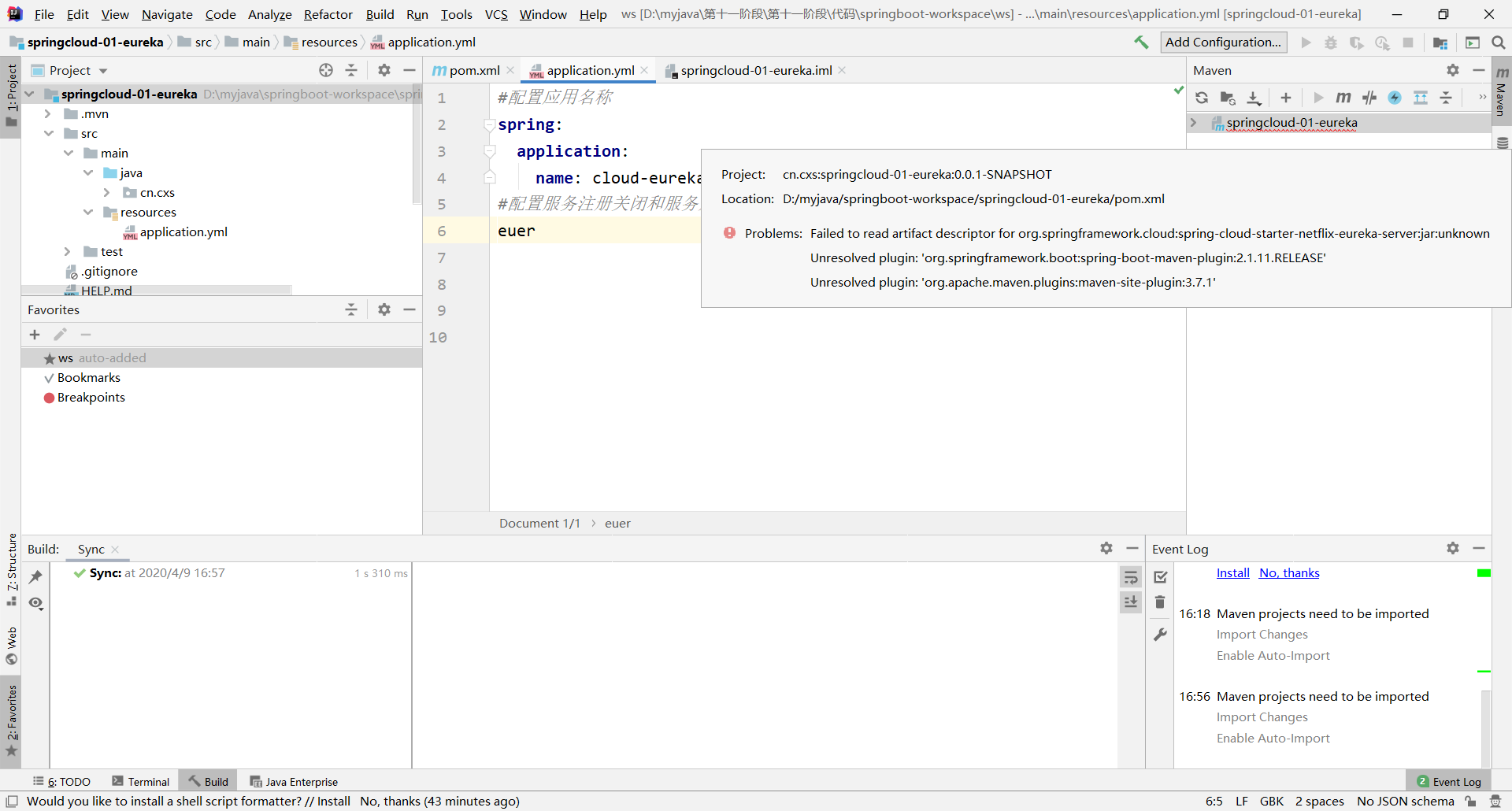Switch to the pom.xml tab
1512x811 pixels.
[474, 70]
